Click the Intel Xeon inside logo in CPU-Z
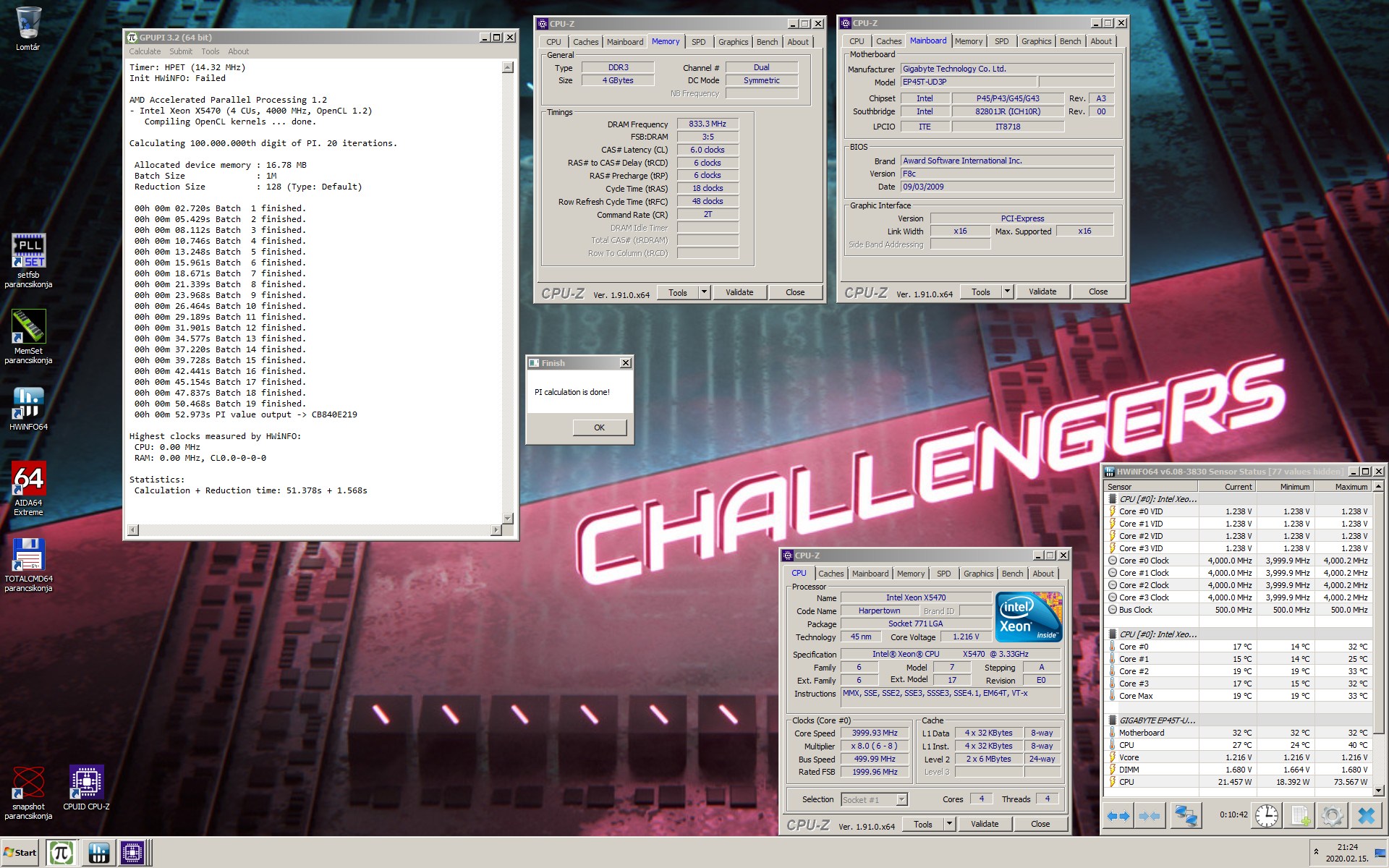 click(1028, 616)
